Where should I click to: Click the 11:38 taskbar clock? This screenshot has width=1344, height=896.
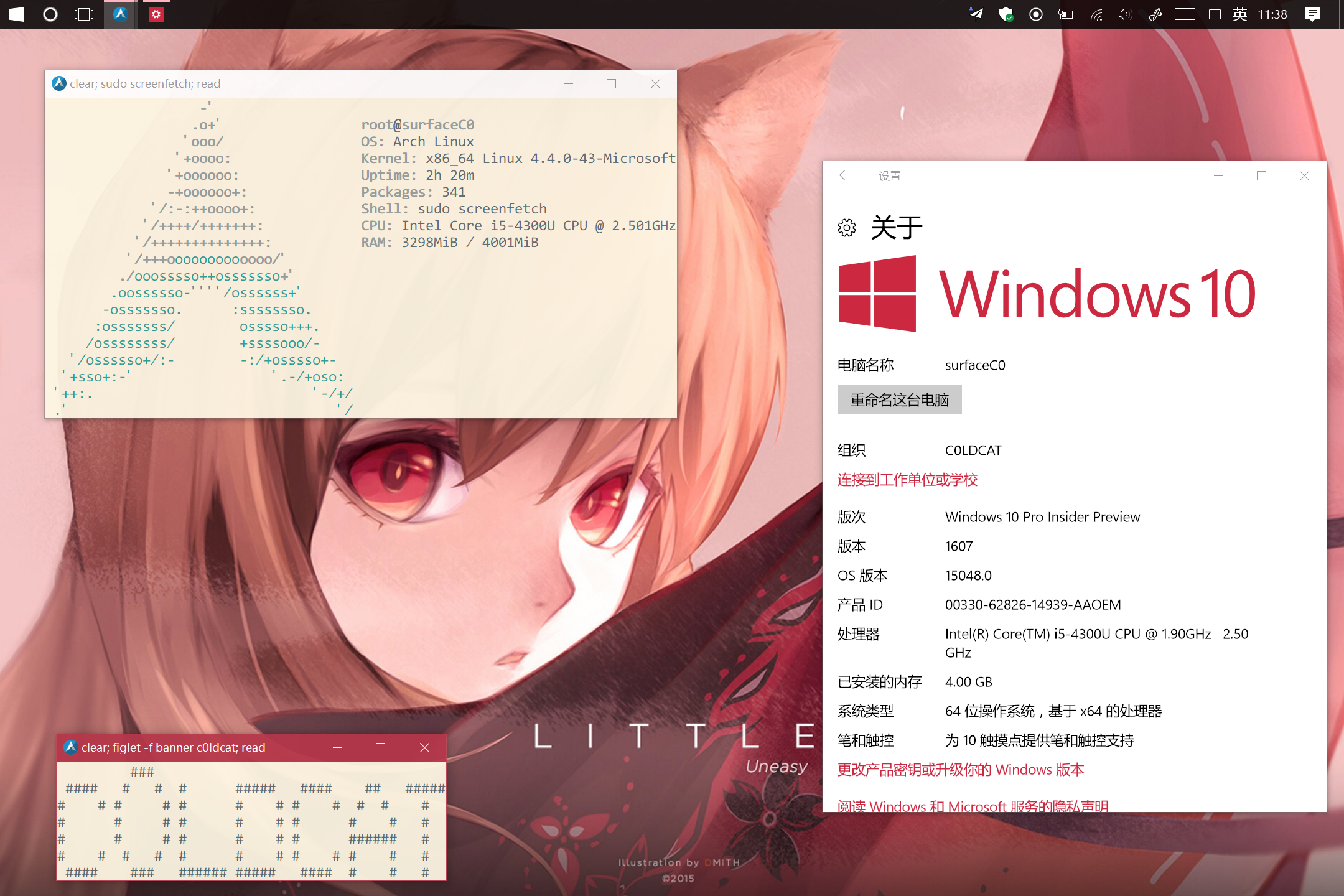1272,14
